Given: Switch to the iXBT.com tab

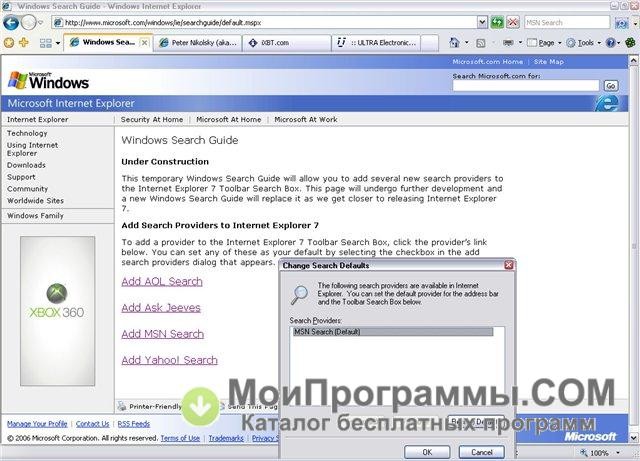Looking at the screenshot, I should pyautogui.click(x=287, y=43).
